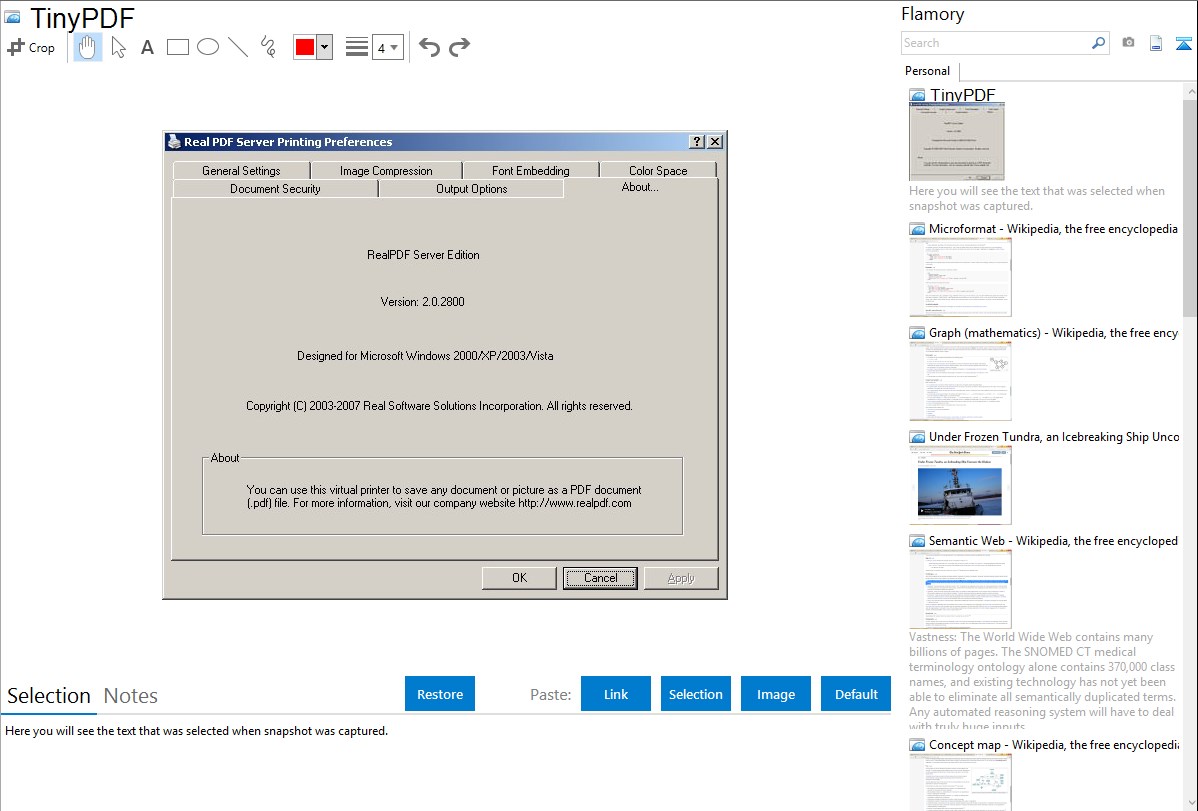Switch to the Color Space tab
This screenshot has height=811, width=1198.
(658, 170)
